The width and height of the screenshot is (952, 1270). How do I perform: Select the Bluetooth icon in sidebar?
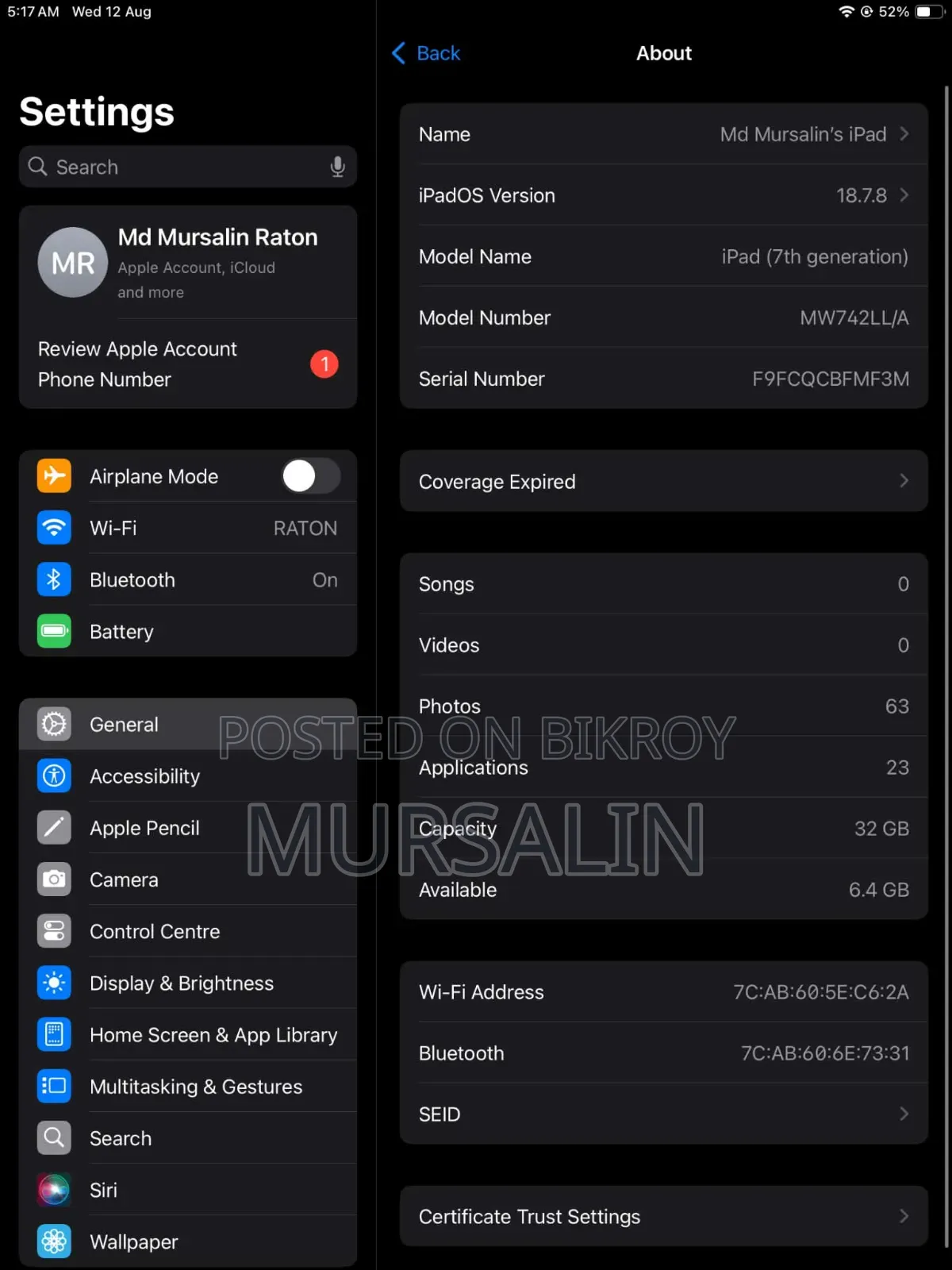[54, 579]
